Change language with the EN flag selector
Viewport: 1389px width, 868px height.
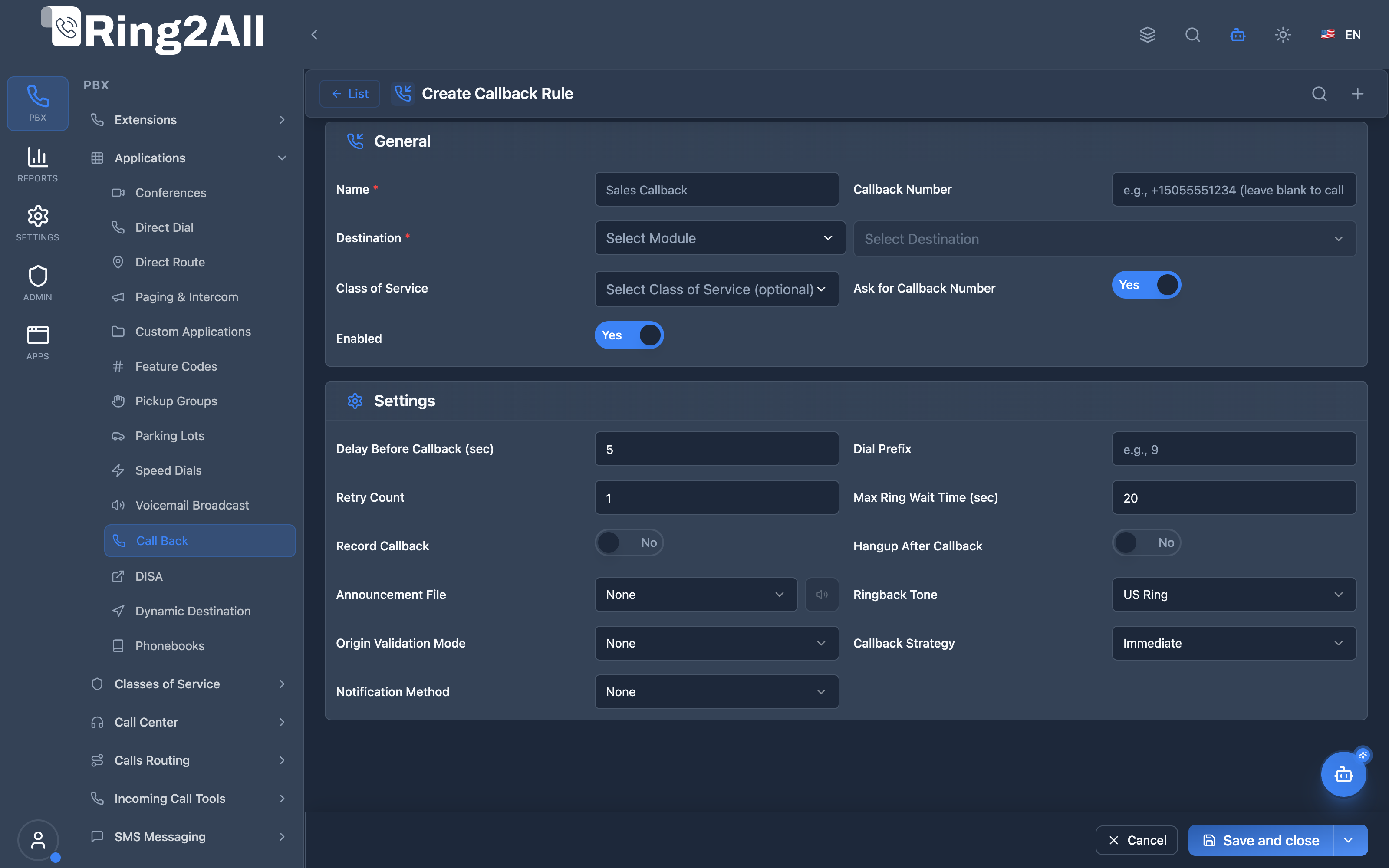pos(1341,34)
